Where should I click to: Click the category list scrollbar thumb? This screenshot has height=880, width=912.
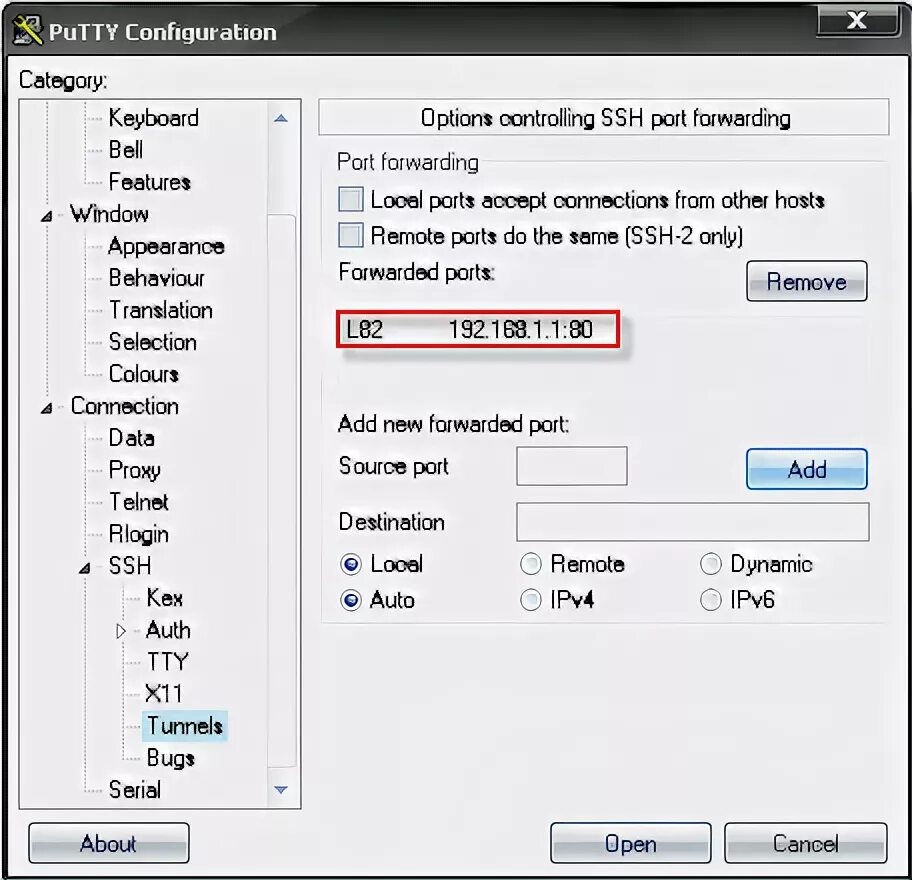[282, 491]
